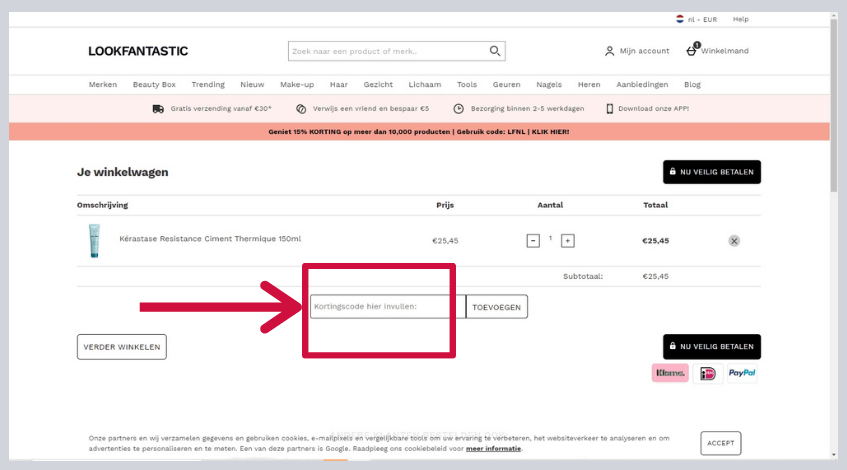This screenshot has width=847, height=470.
Task: Click the Toevoegen button
Action: point(497,307)
